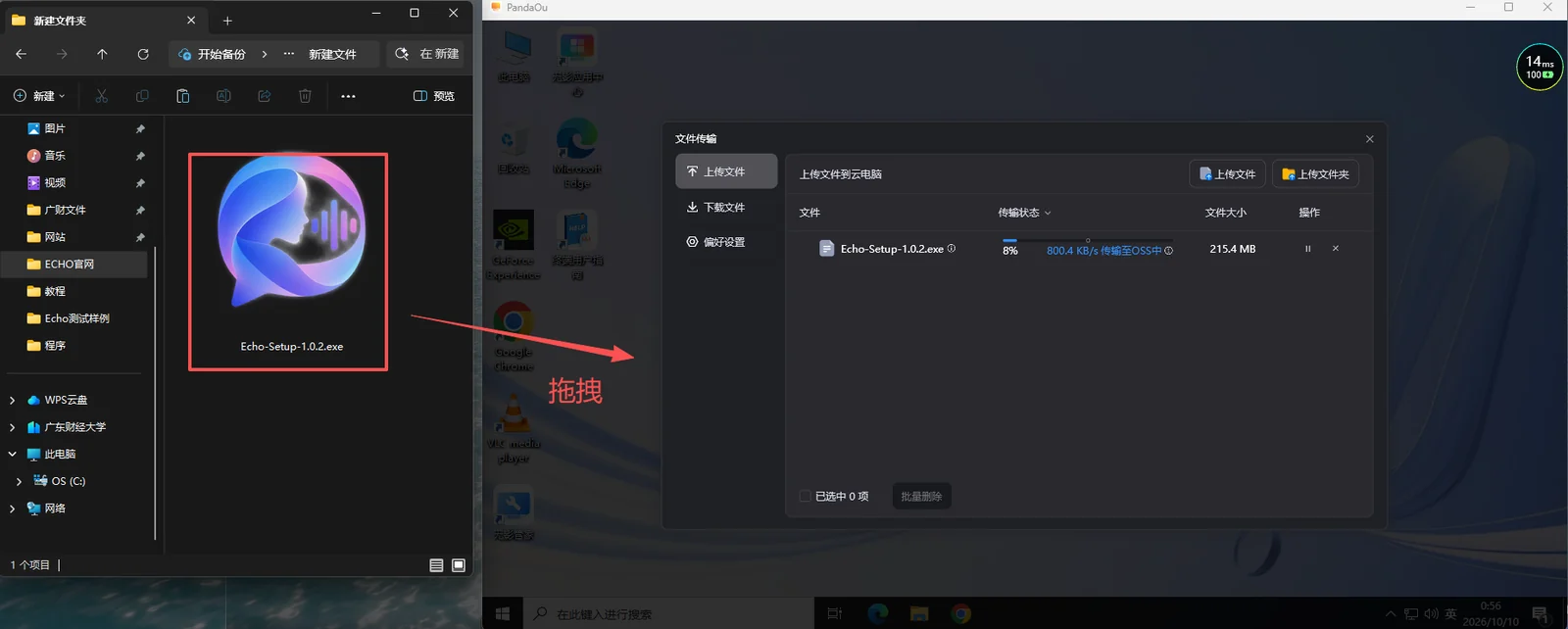
Task: Switch Explorer to details list view
Action: (436, 565)
